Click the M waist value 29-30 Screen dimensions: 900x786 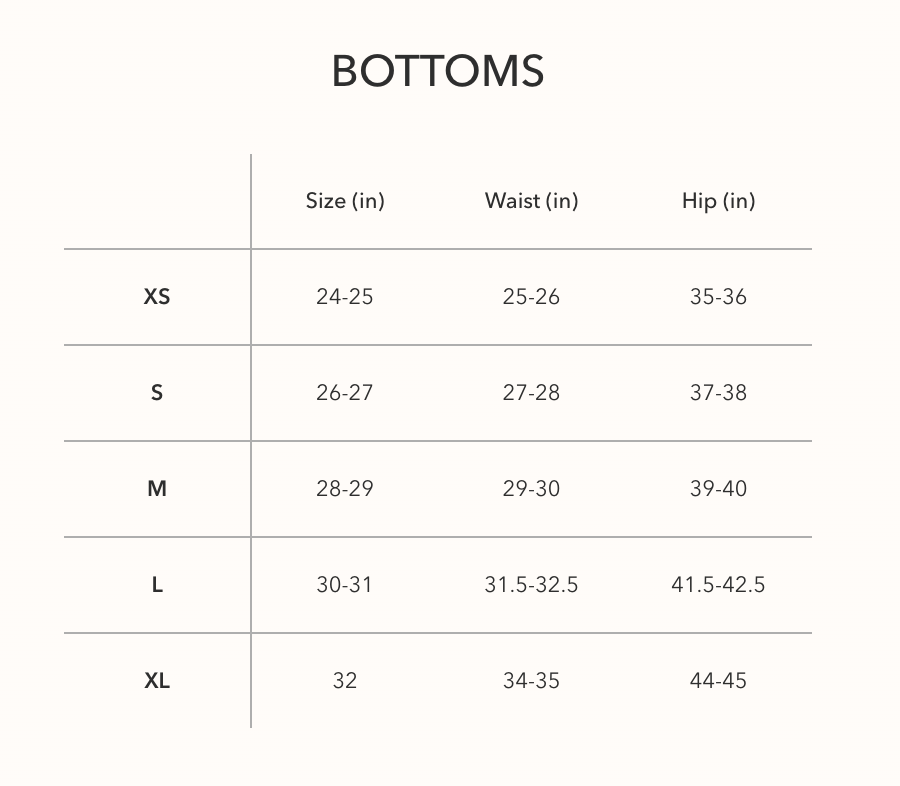(531, 489)
